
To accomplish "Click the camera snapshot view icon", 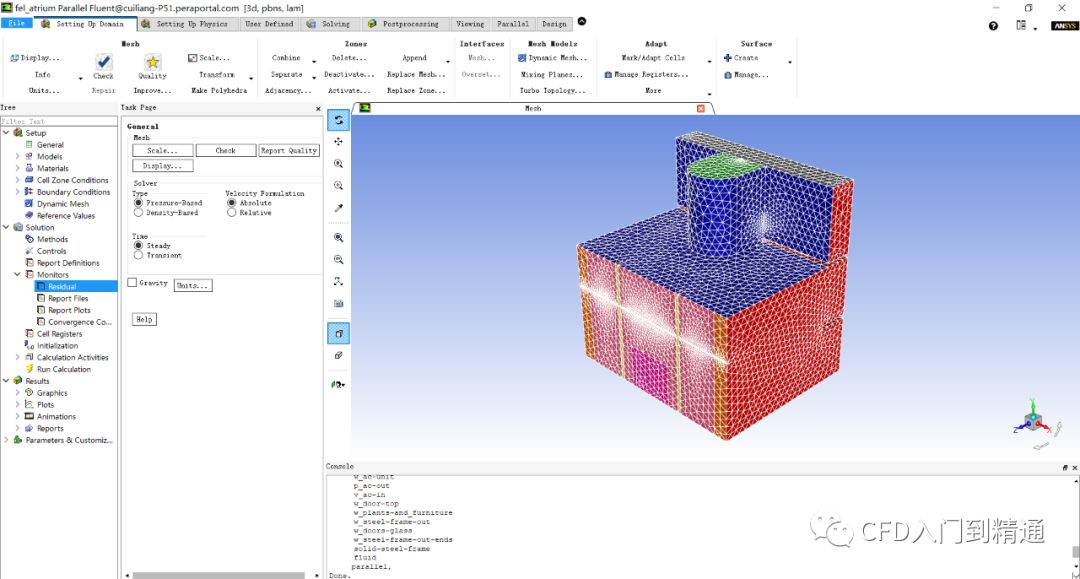I will click(x=338, y=304).
